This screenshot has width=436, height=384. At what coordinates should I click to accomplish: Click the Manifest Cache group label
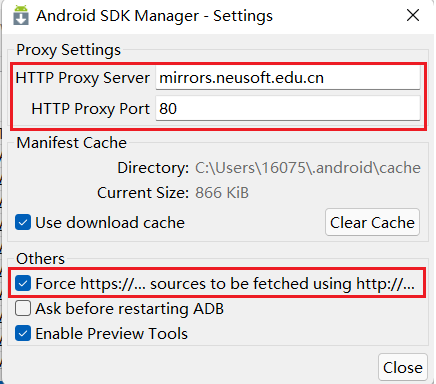click(x=72, y=143)
